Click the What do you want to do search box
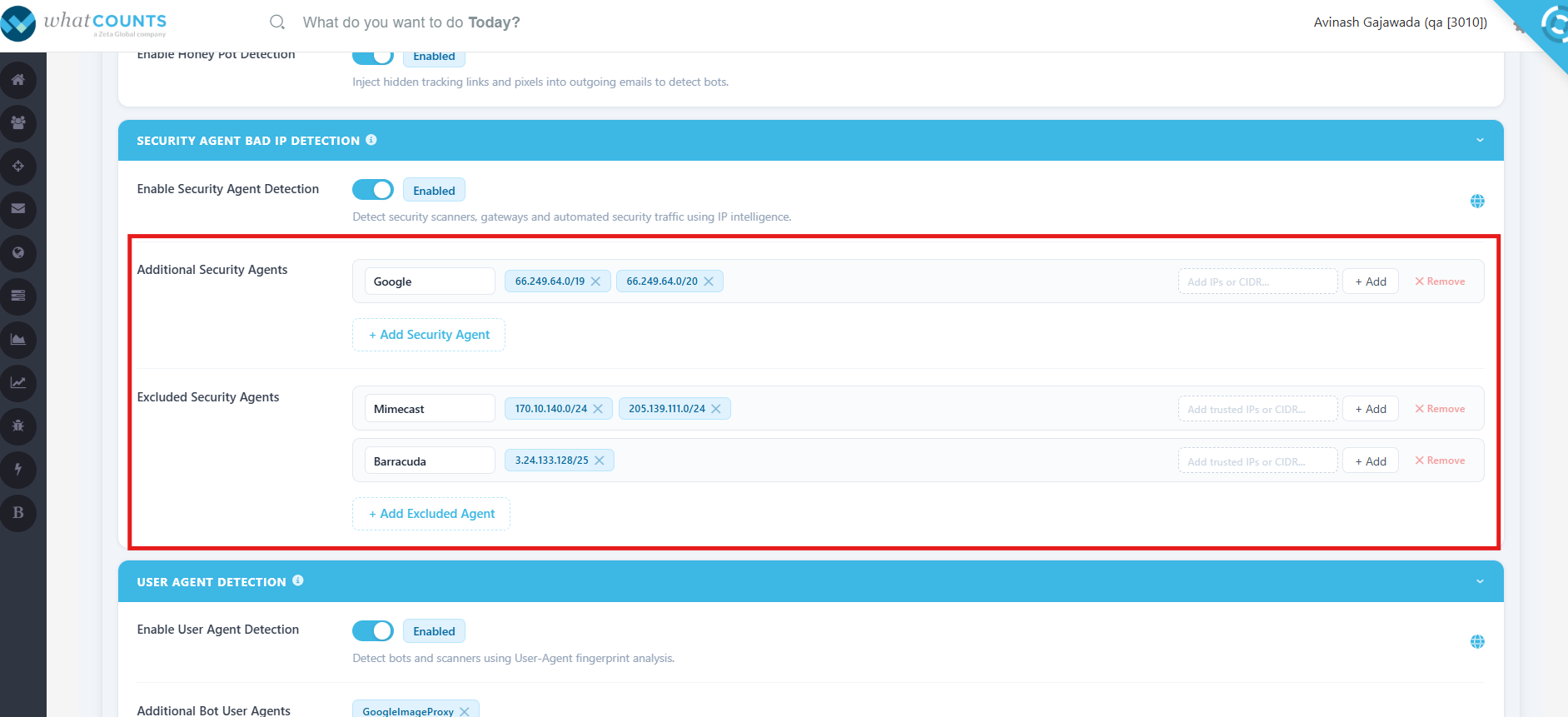Screen dimensions: 1568x717 [x=411, y=22]
